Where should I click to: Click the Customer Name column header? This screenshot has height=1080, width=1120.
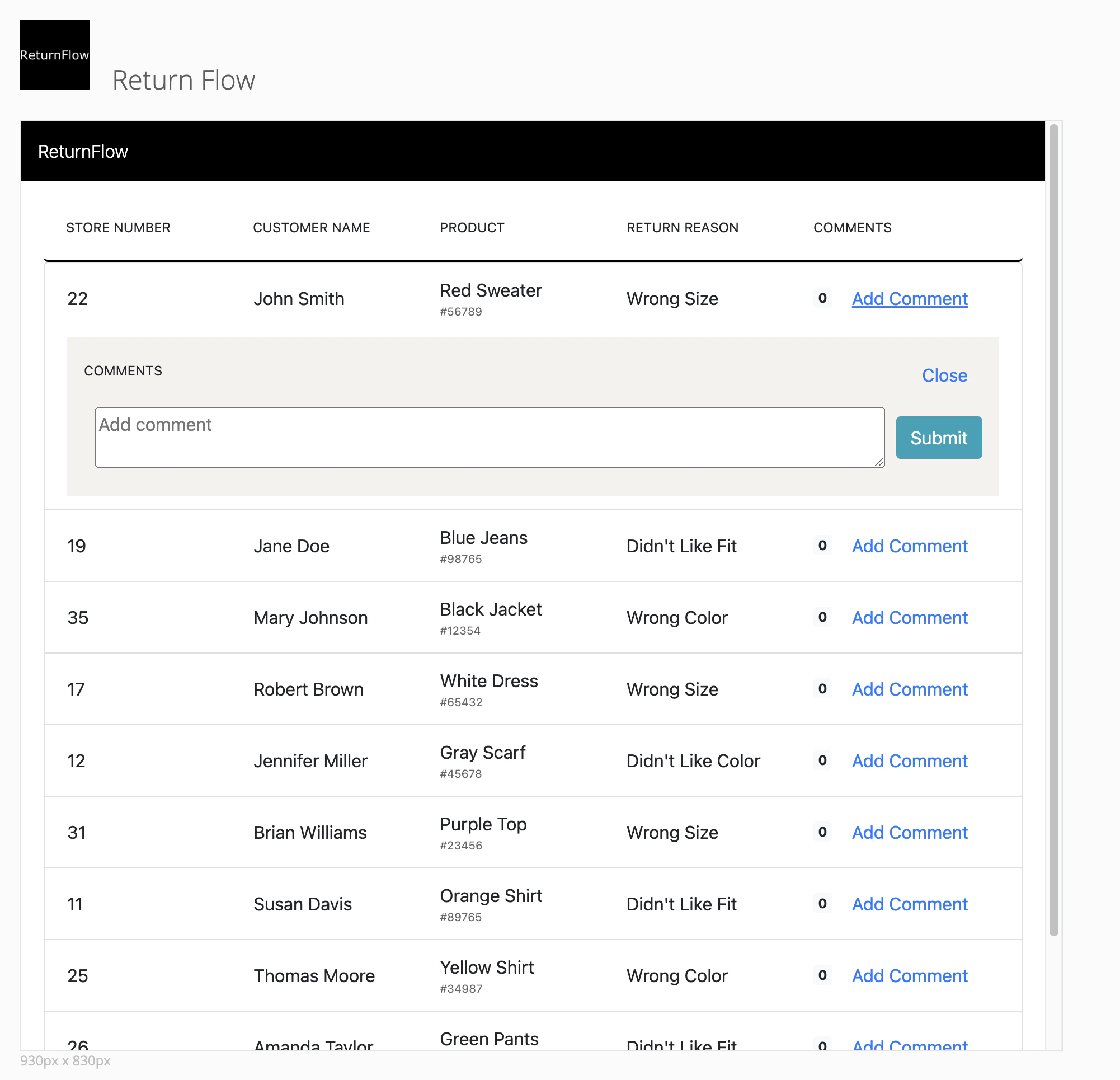[x=311, y=227]
